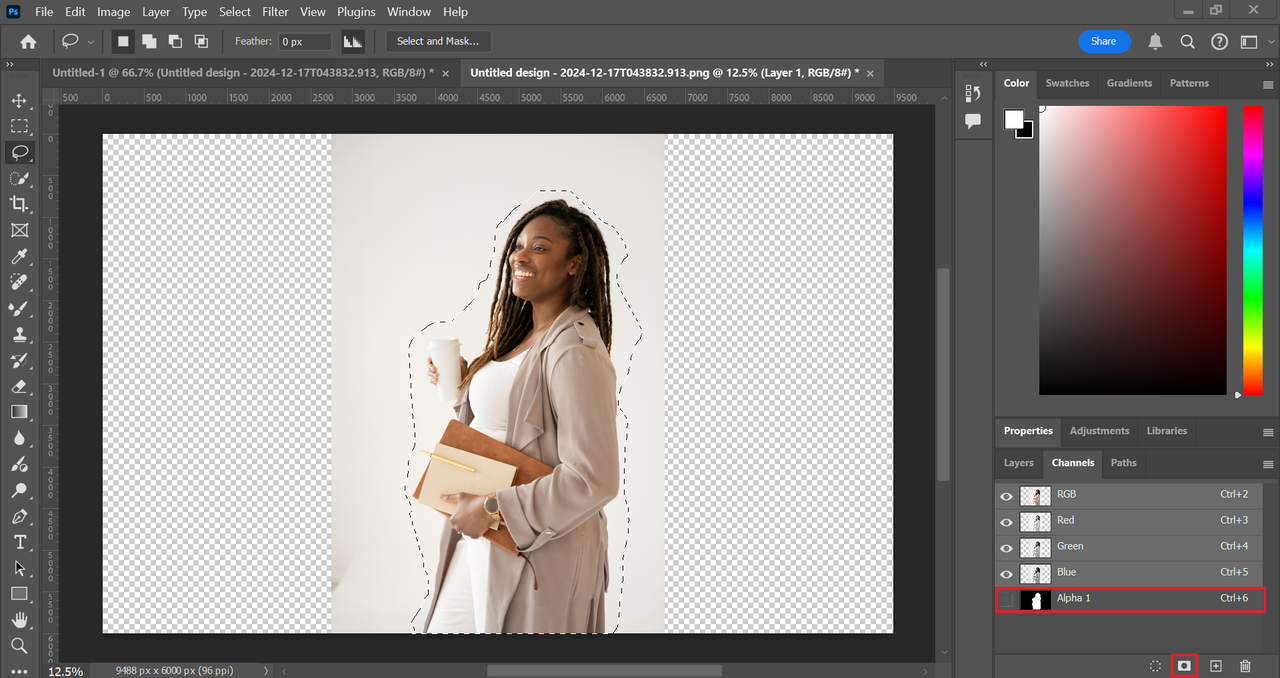
Task: Open the search magnifier icon at top right
Action: [1187, 41]
